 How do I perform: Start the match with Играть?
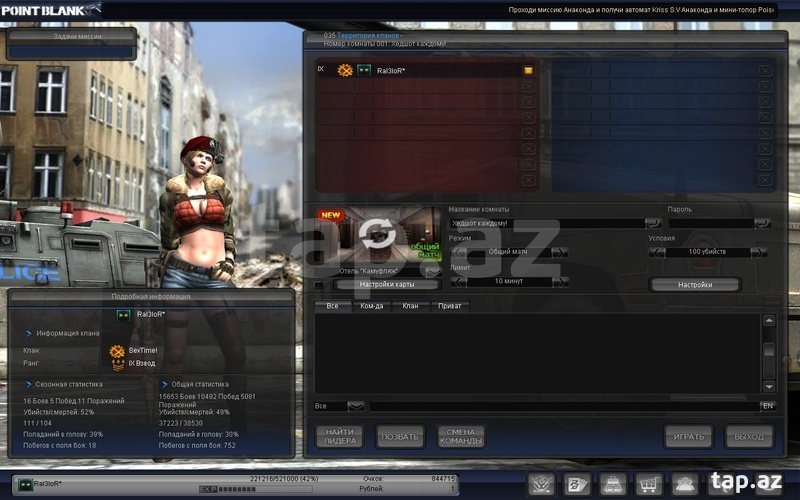(x=689, y=437)
